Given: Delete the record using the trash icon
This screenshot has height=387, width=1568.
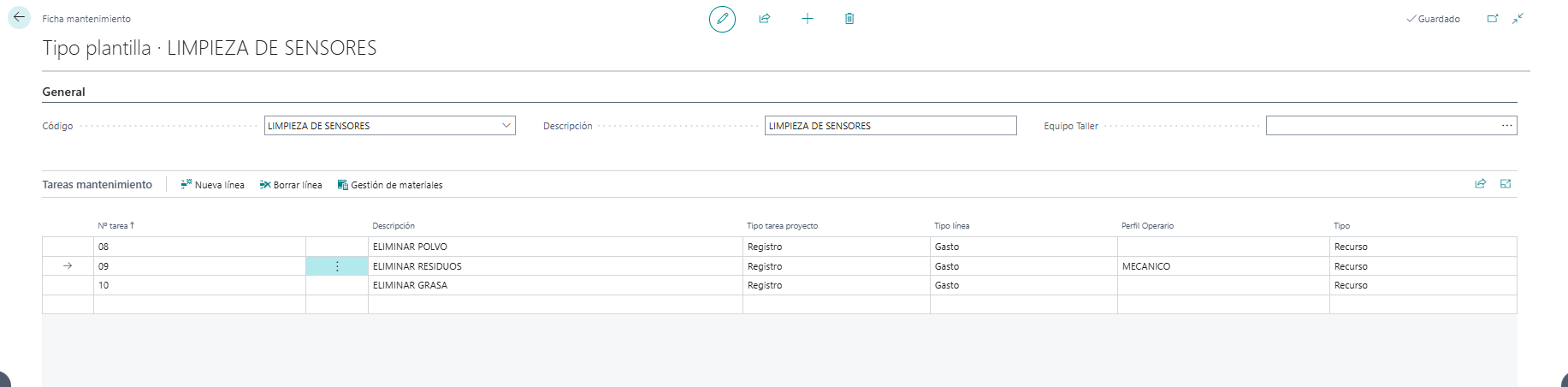Looking at the screenshot, I should coord(849,18).
